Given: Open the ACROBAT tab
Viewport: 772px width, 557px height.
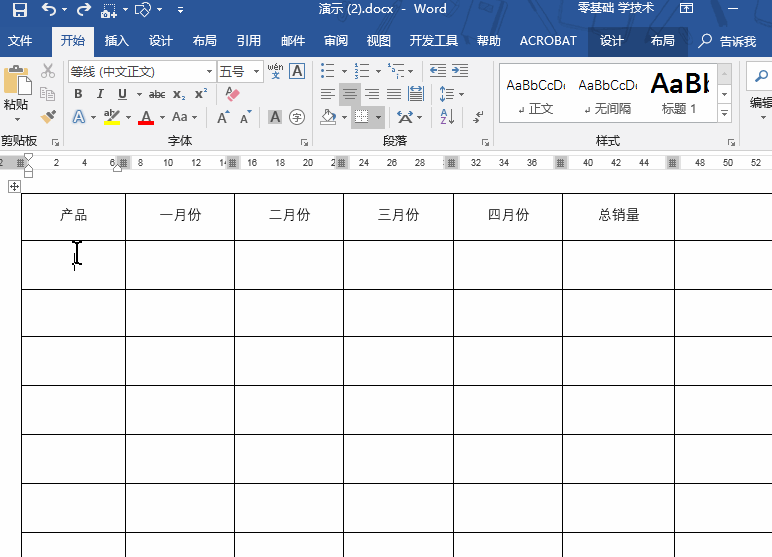Looking at the screenshot, I should click(548, 41).
